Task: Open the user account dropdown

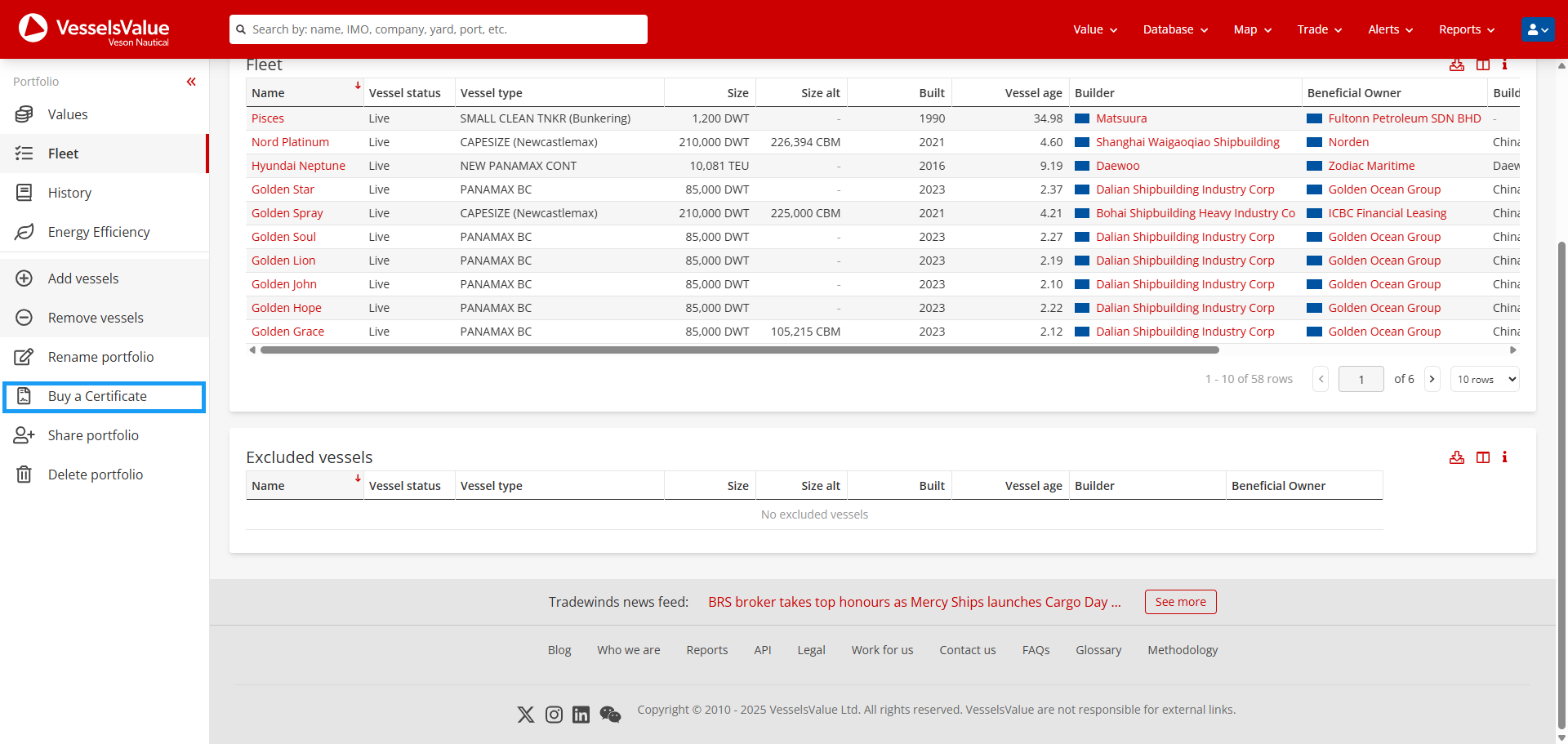Action: (x=1538, y=29)
